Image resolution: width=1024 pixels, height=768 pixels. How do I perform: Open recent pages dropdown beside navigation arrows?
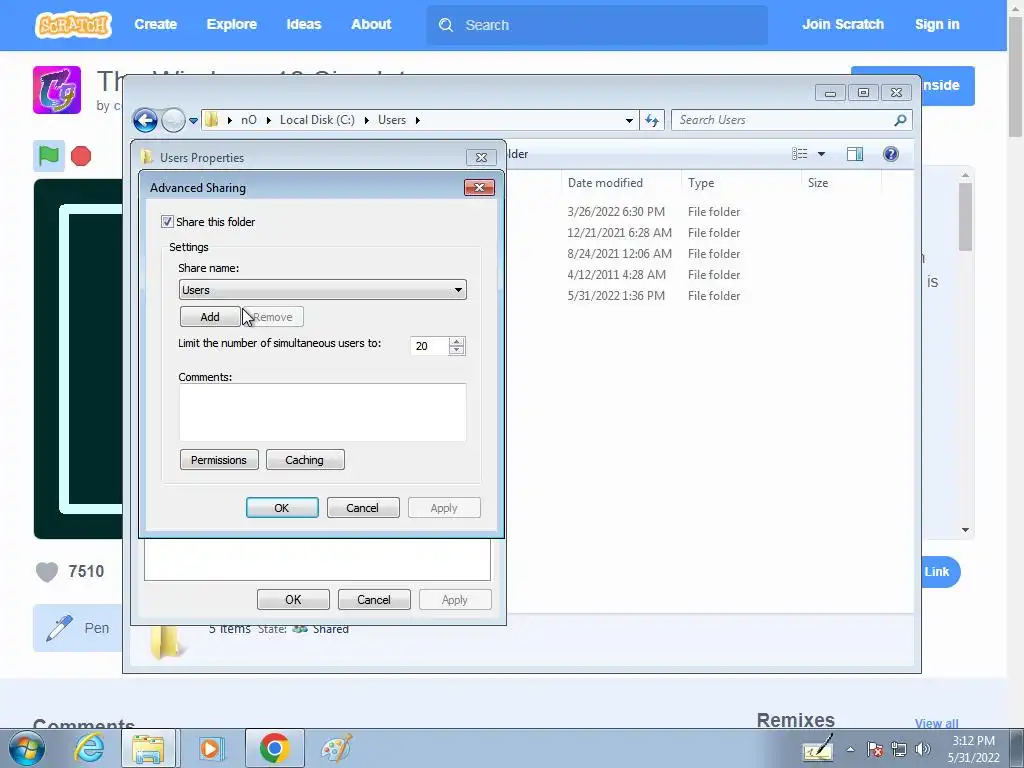pos(193,121)
